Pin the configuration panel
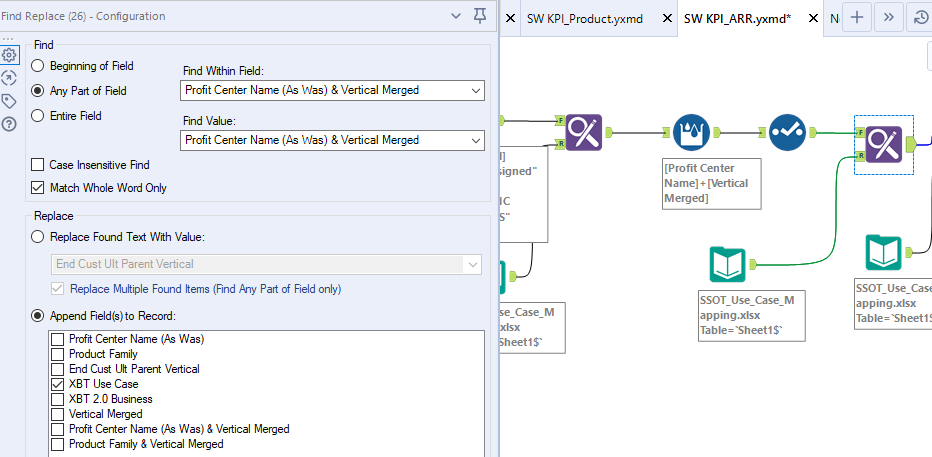The width and height of the screenshot is (932, 457). coord(480,16)
